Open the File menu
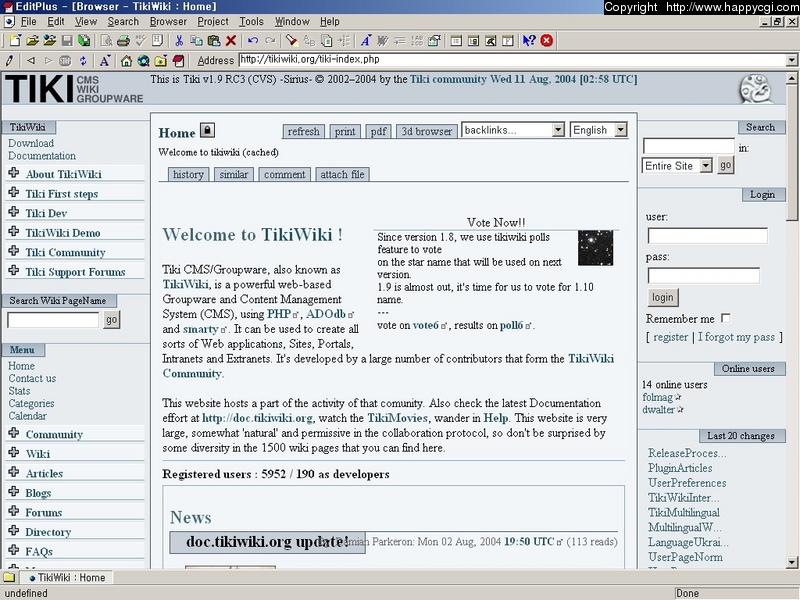 pos(28,21)
